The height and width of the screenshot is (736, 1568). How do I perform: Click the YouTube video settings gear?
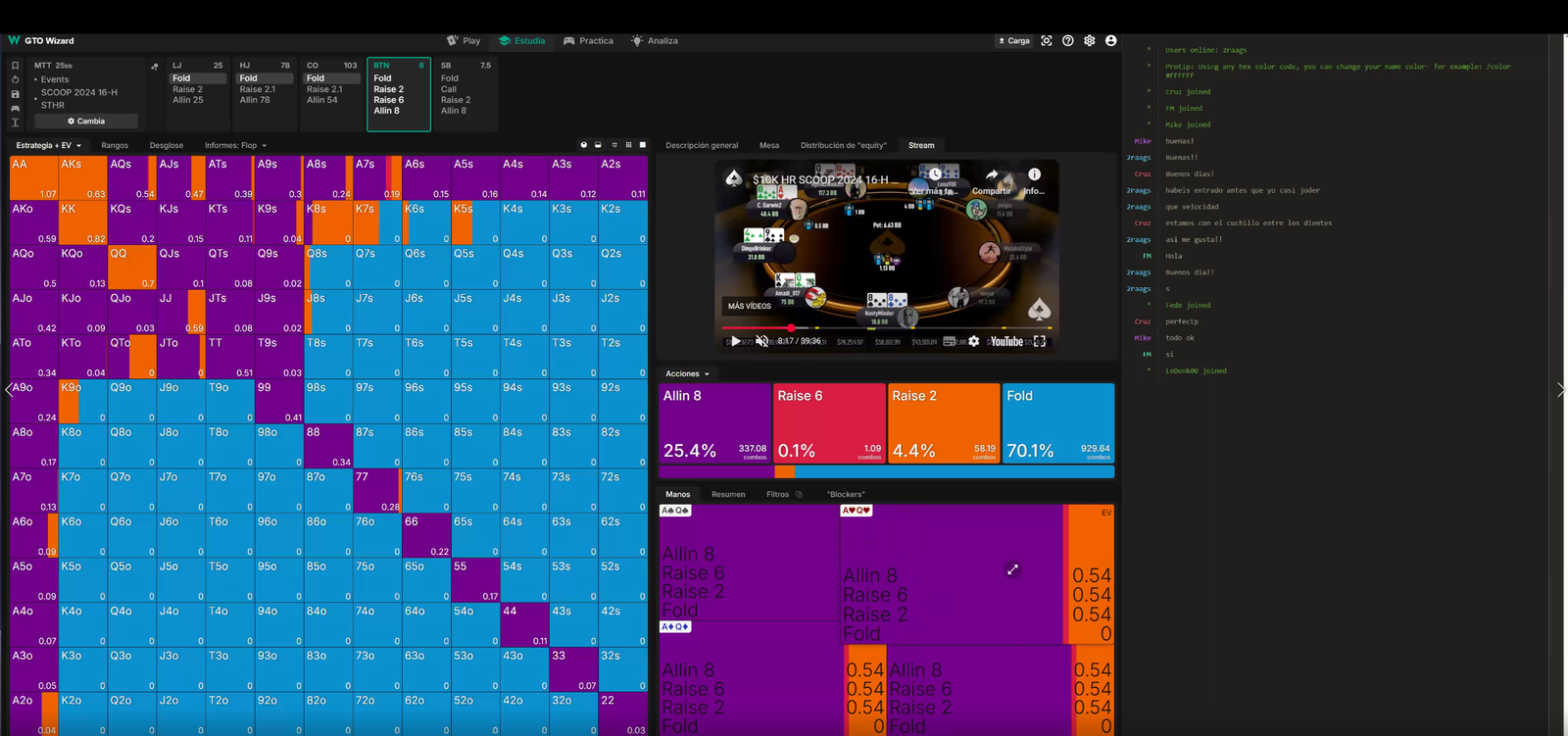click(x=973, y=341)
